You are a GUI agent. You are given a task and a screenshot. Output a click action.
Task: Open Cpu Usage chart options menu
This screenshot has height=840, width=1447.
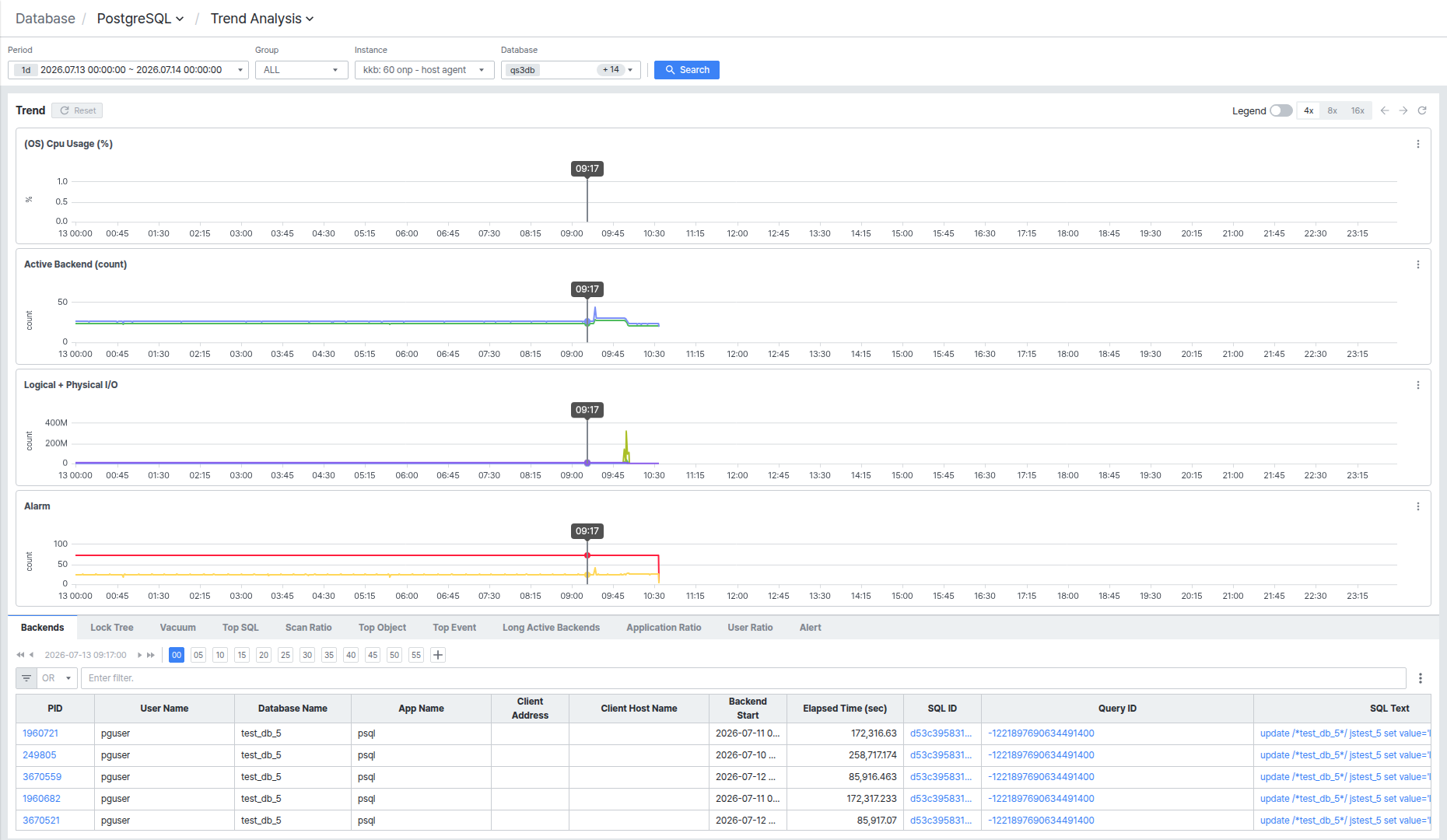coord(1418,144)
